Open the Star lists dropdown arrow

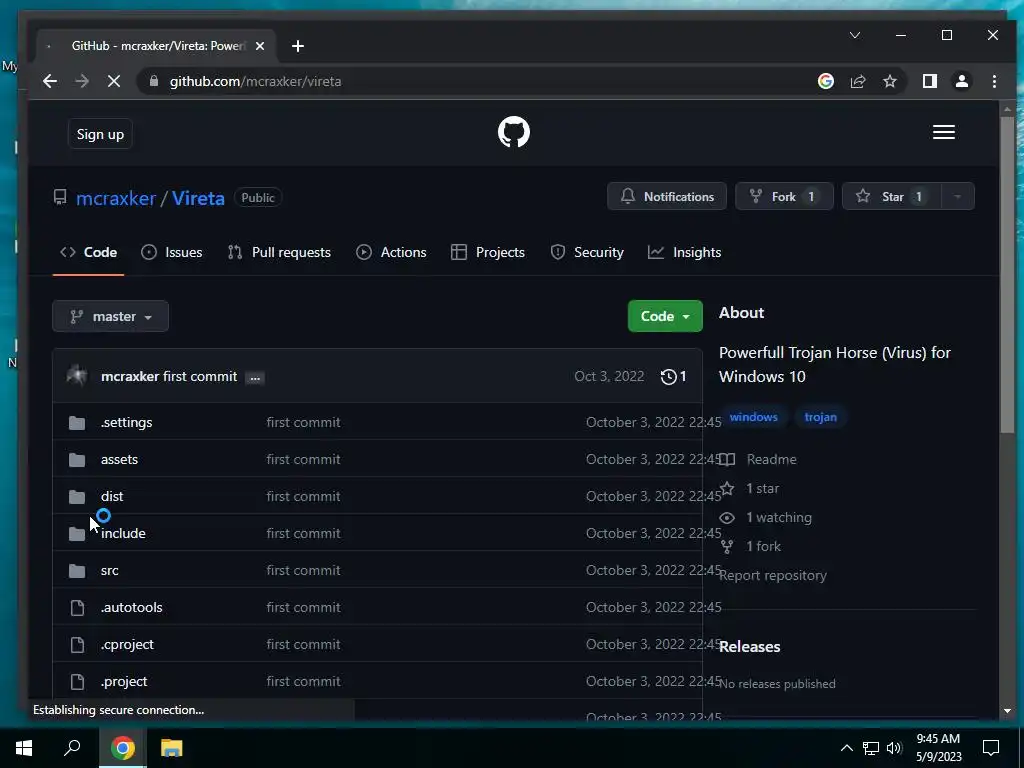[x=957, y=197]
